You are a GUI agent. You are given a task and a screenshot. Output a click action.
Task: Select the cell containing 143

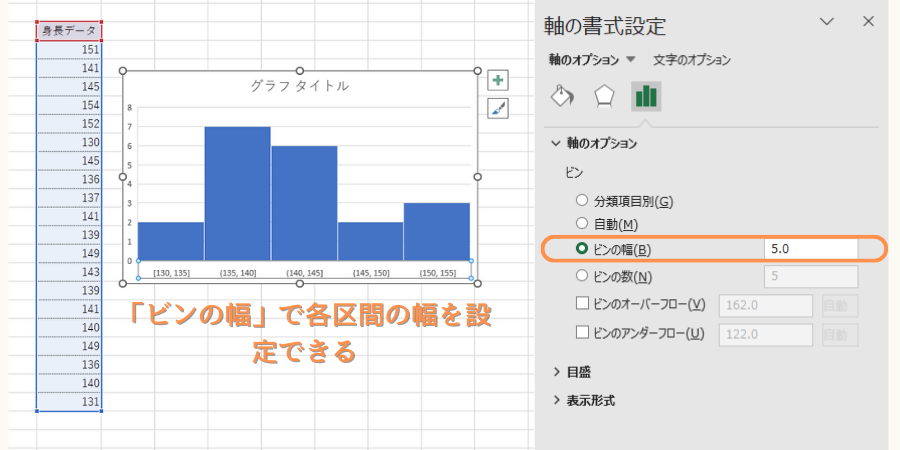click(69, 272)
